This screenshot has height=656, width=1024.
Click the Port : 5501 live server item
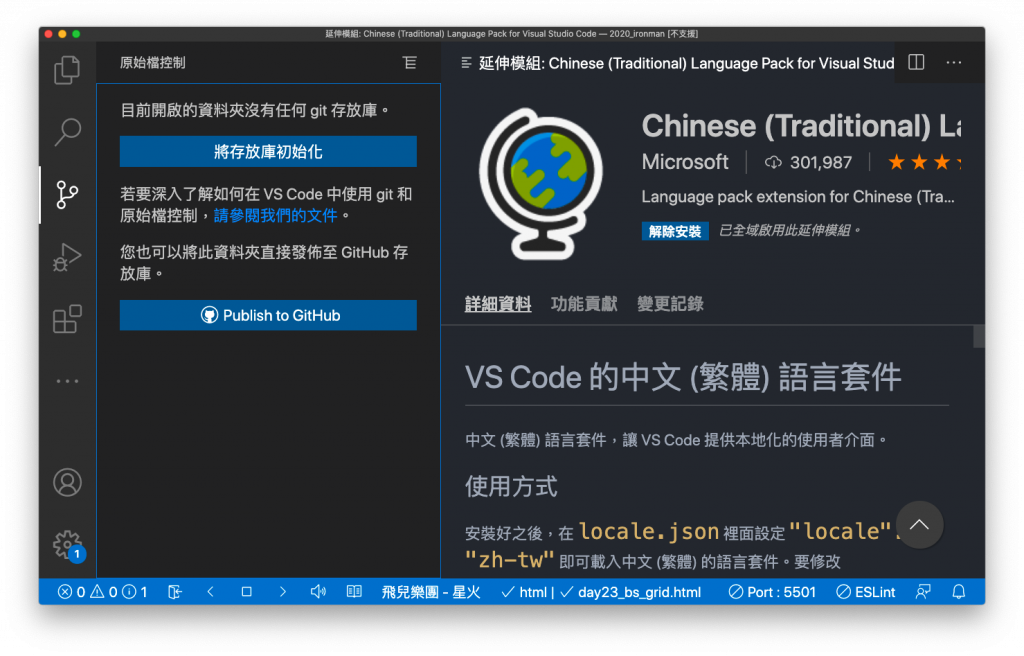pos(773,592)
